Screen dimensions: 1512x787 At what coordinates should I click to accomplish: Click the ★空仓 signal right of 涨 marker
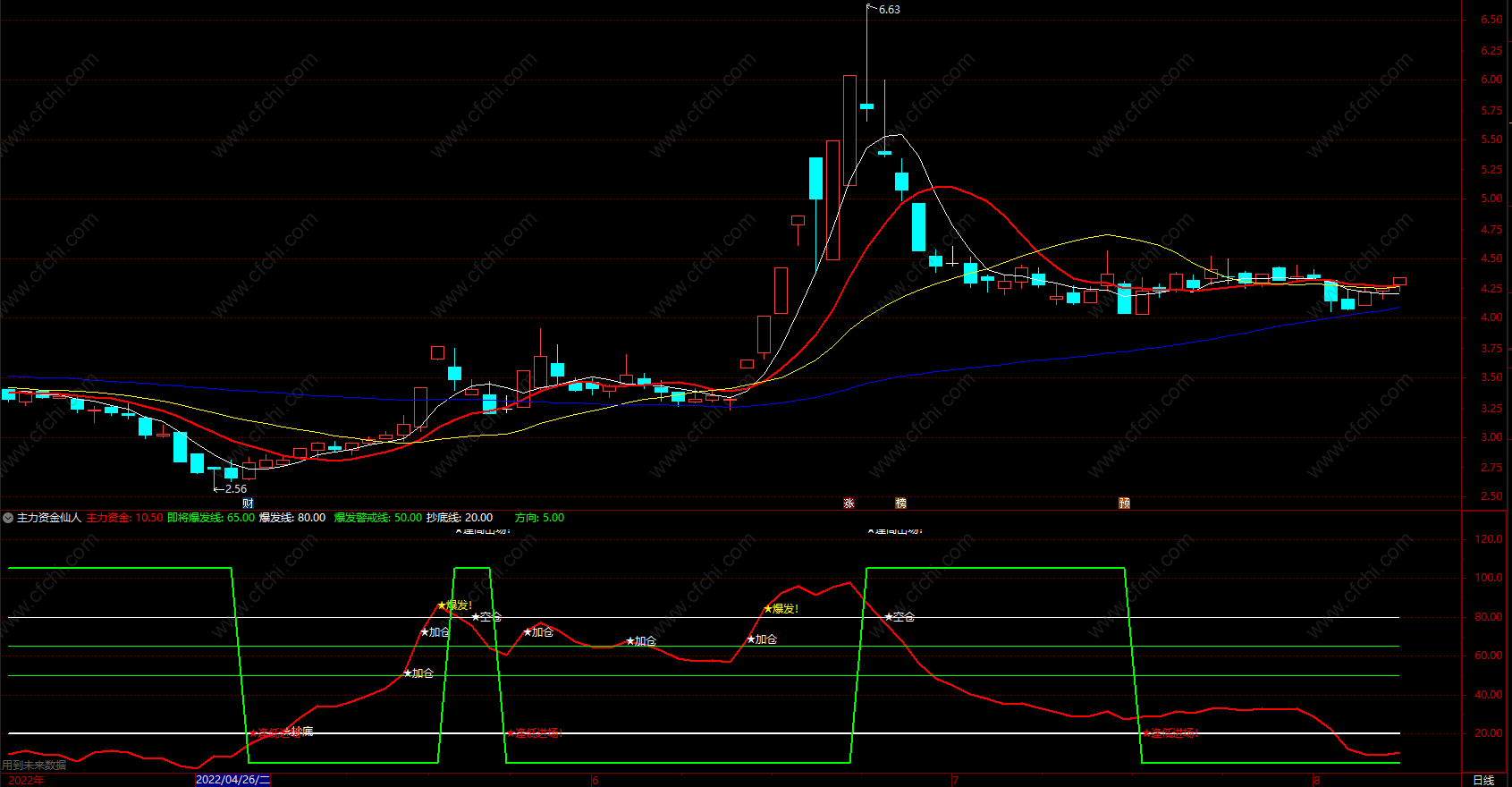pyautogui.click(x=900, y=617)
